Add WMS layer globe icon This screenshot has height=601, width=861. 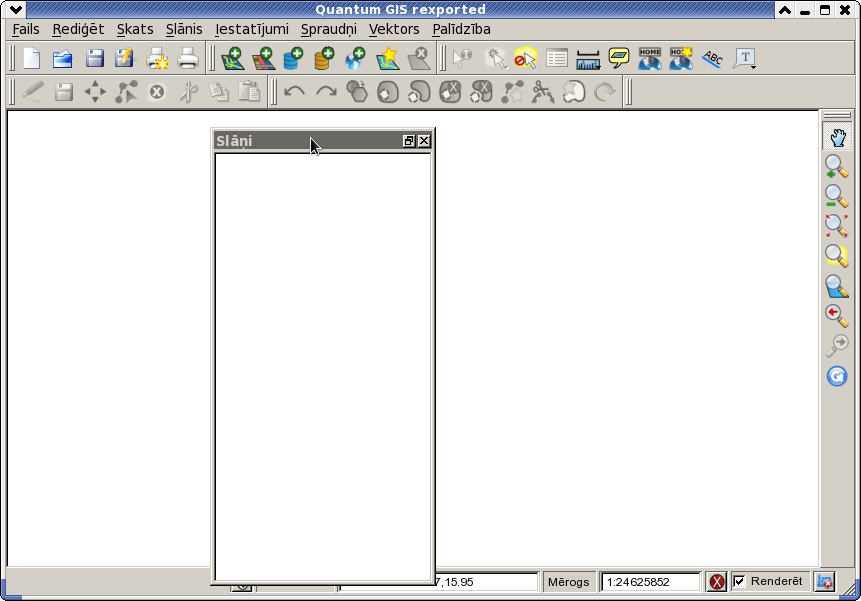355,58
